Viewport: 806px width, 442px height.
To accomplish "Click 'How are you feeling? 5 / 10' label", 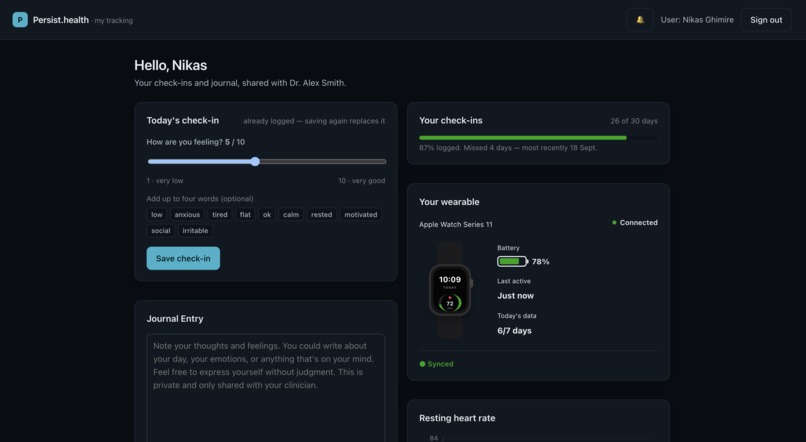I will [x=195, y=142].
